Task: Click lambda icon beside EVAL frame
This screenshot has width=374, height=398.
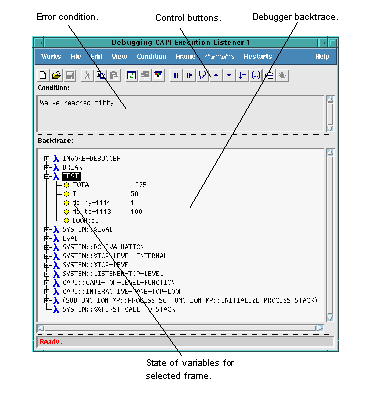Action: 56,239
